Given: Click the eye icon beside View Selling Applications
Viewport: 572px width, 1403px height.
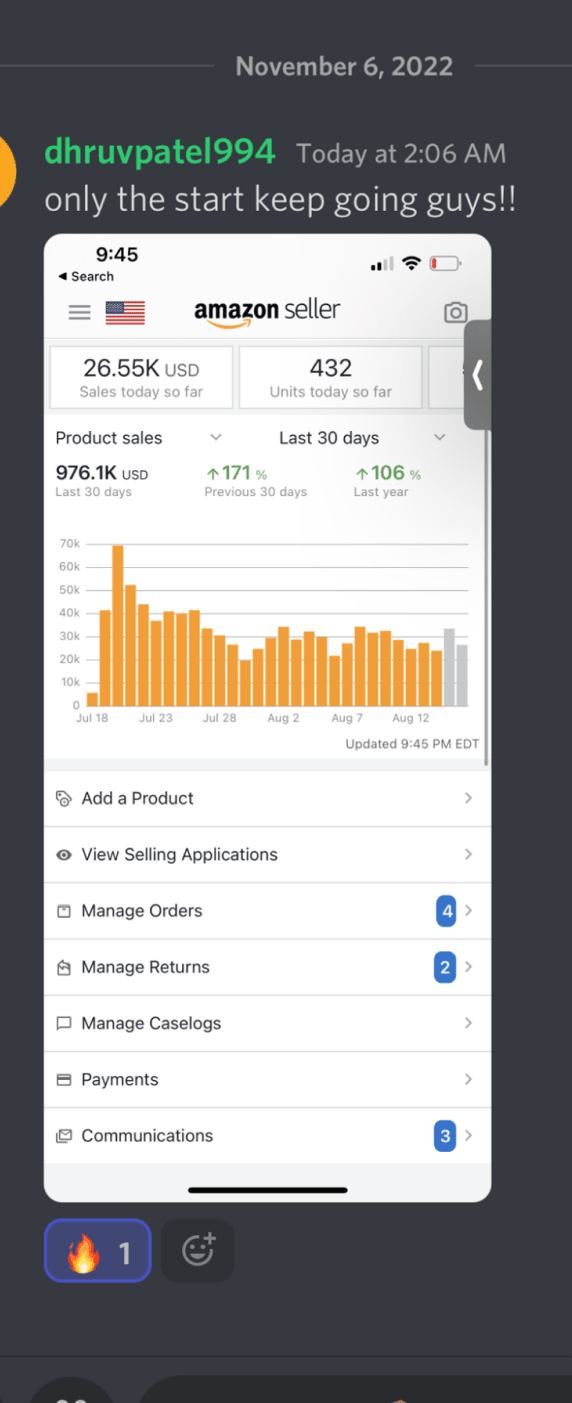Looking at the screenshot, I should [64, 855].
